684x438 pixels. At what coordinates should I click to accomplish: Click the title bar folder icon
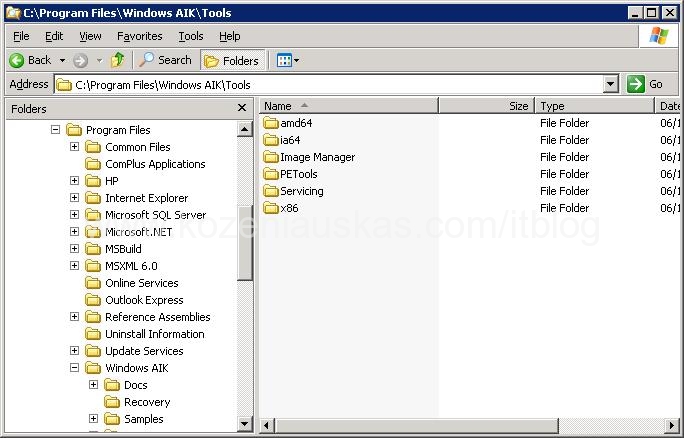14,13
